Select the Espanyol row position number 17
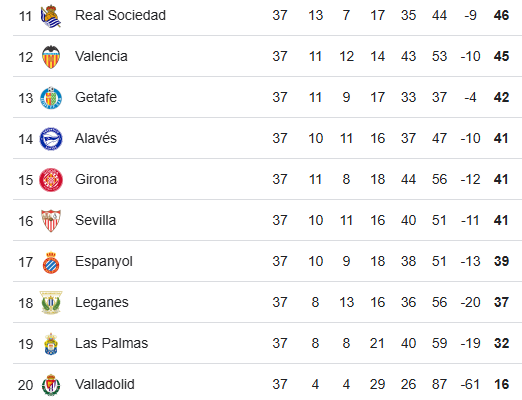Screen dimensions: 522x400 pos(26,262)
